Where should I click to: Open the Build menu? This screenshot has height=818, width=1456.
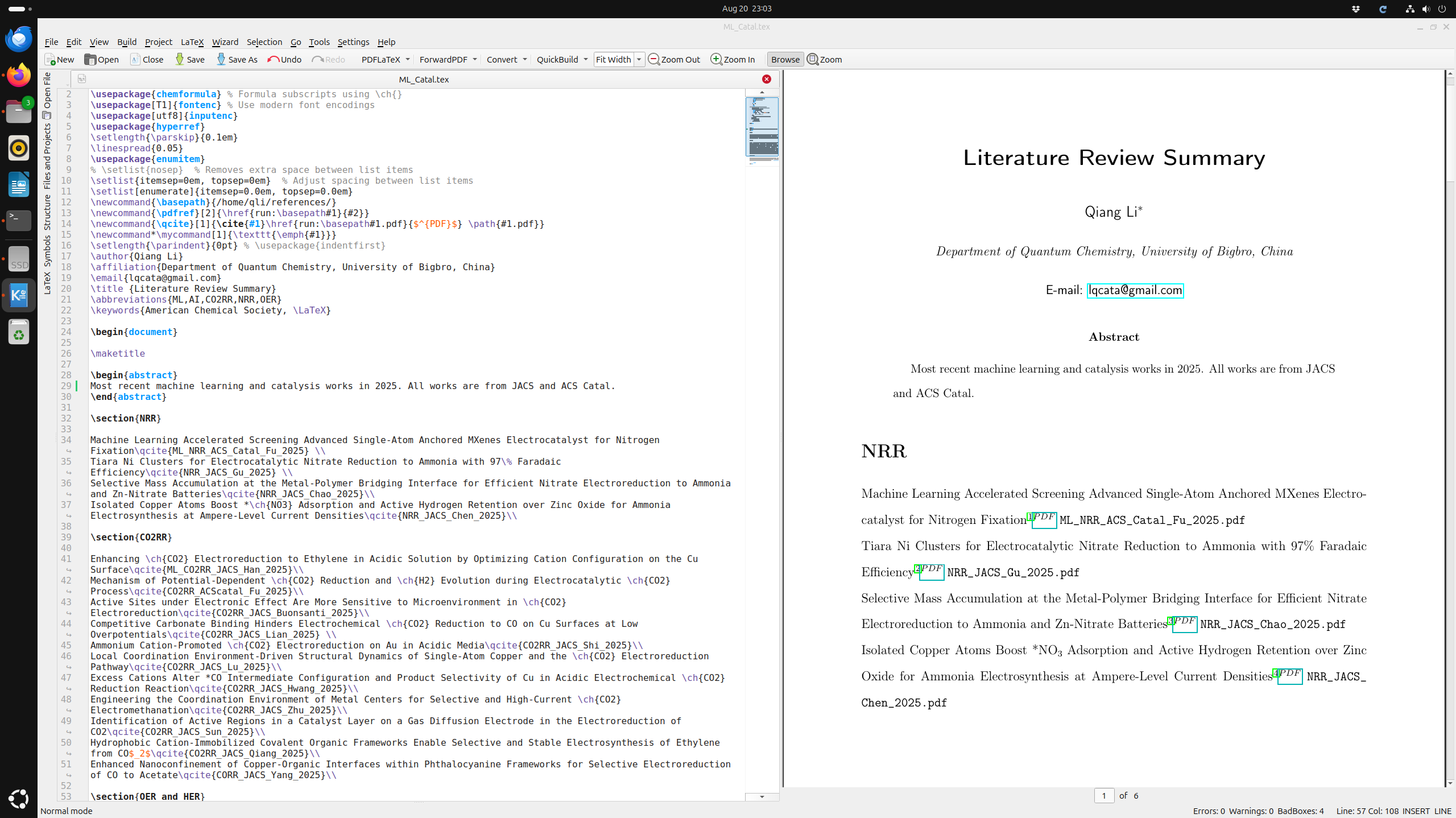[126, 42]
